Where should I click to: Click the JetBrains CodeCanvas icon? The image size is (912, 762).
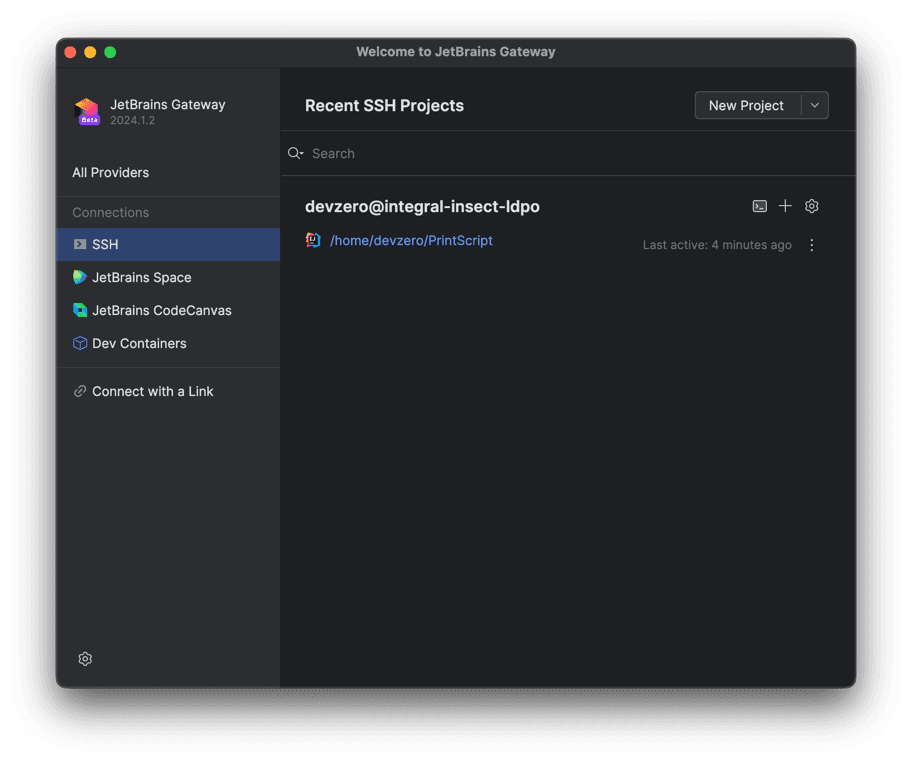[80, 310]
